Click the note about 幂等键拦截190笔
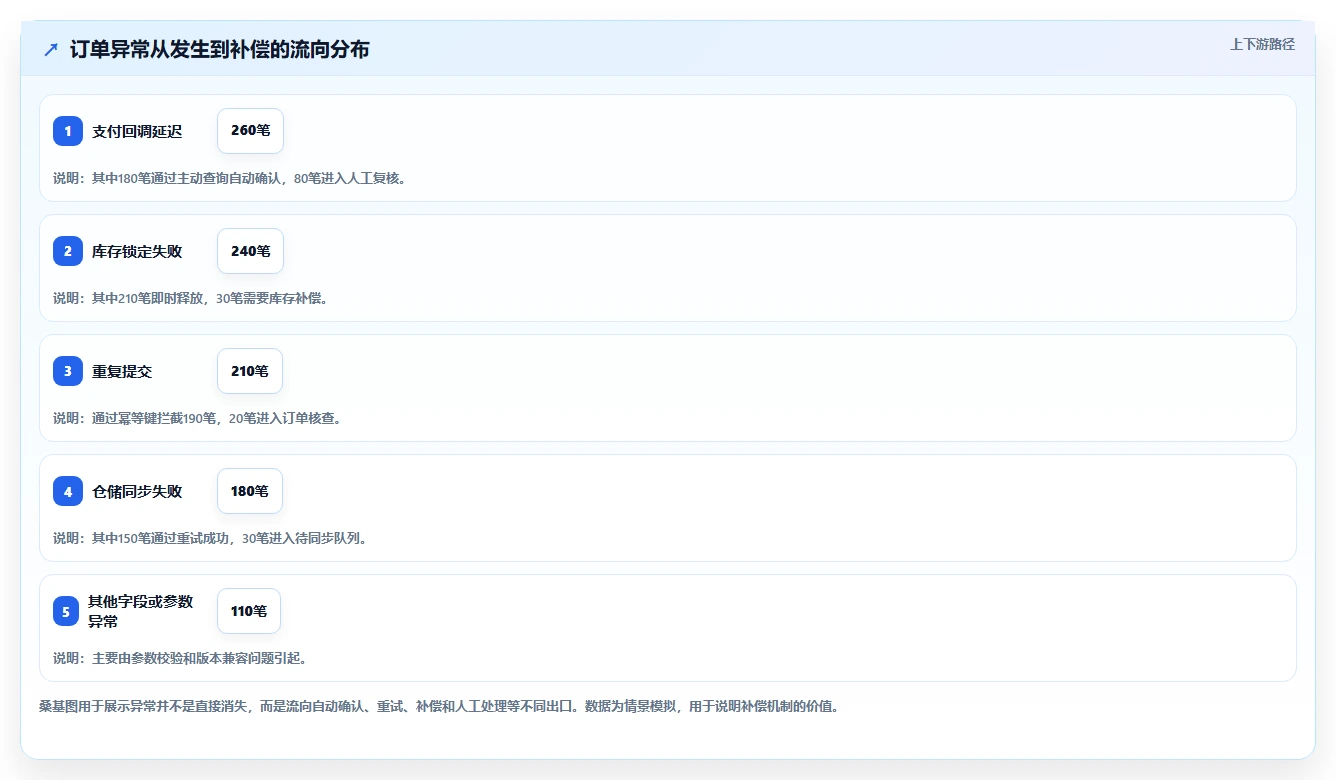1336x780 pixels. pyautogui.click(x=199, y=418)
